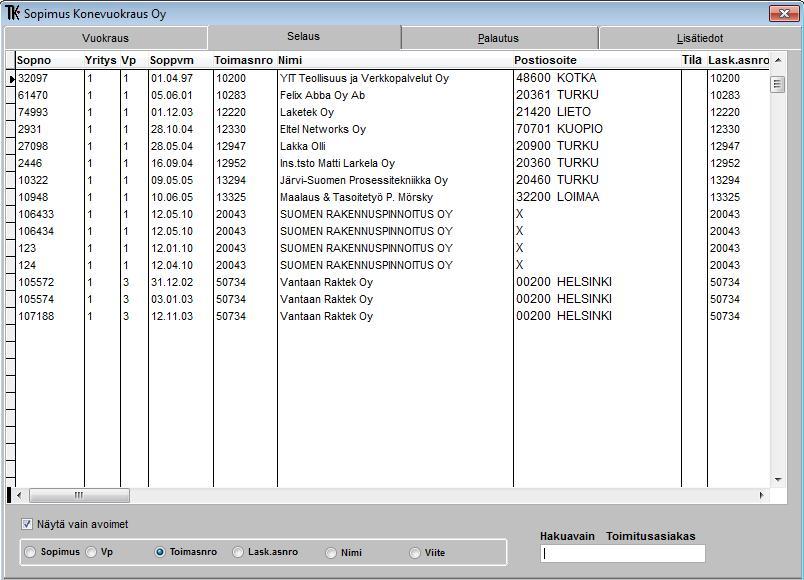Viewport: 804px width, 580px height.
Task: Select contract number 123
Action: [50, 248]
